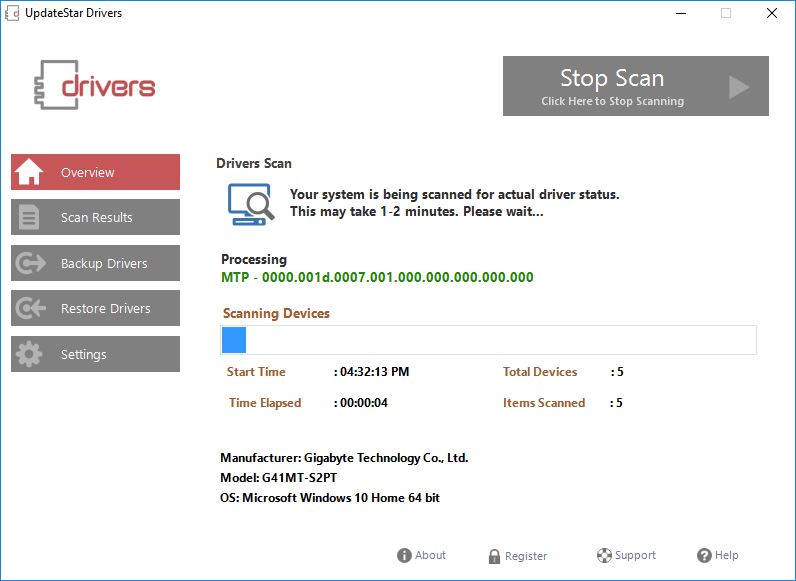Screen dimensions: 796x581
Task: Click the green MTP processing device text
Action: point(377,277)
